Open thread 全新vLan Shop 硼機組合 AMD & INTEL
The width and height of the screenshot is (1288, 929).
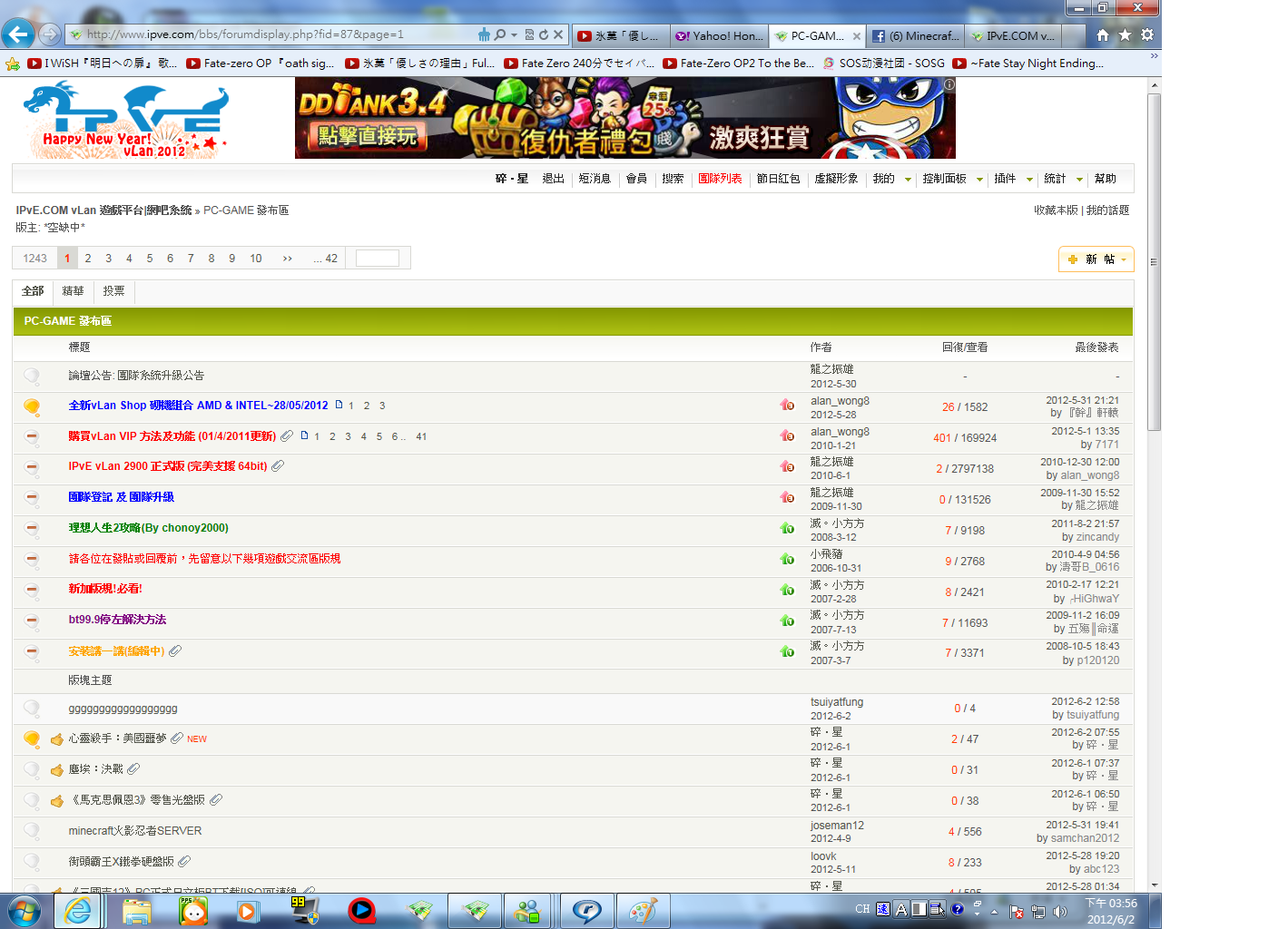tap(198, 406)
